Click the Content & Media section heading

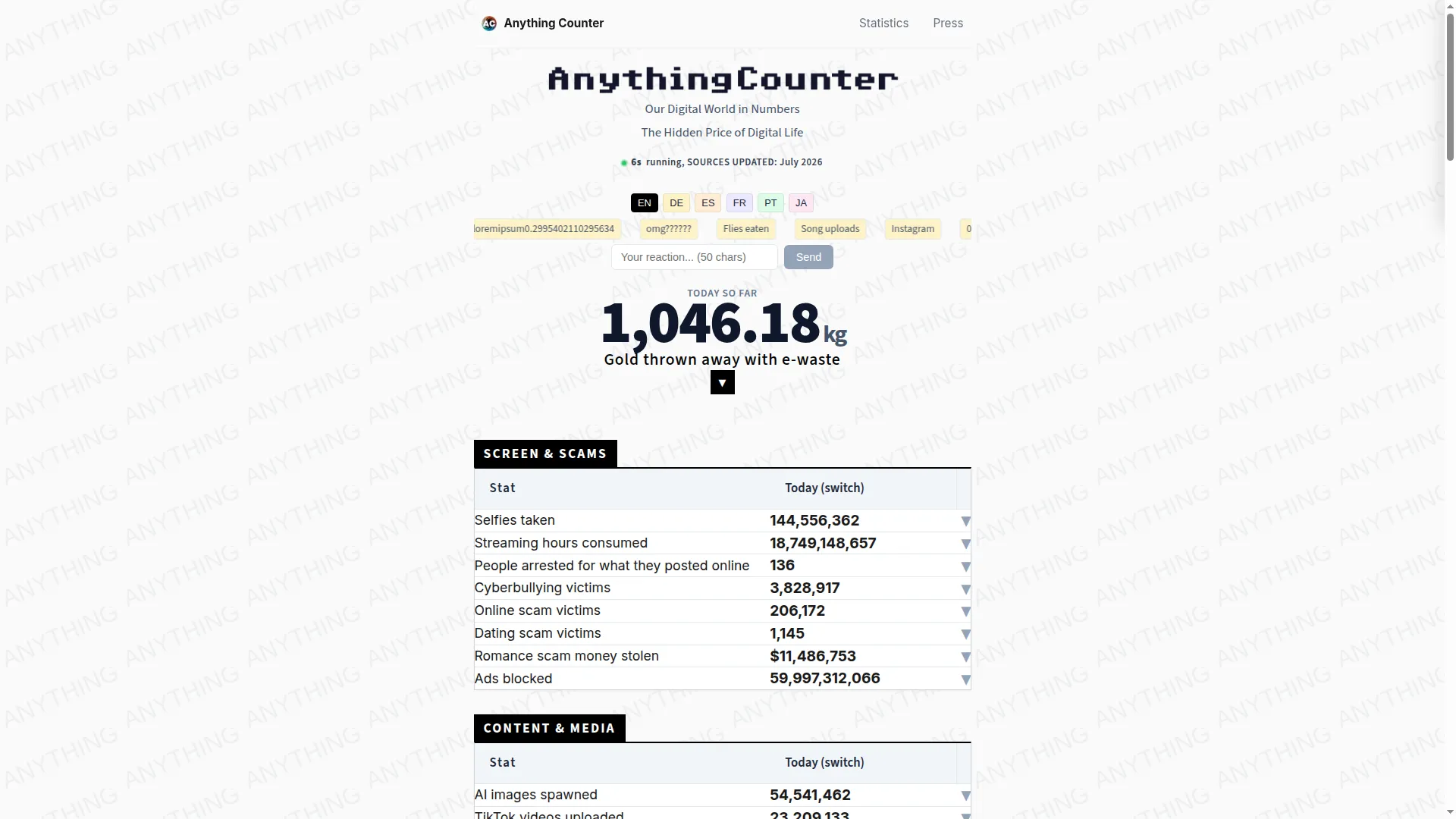[x=549, y=728]
